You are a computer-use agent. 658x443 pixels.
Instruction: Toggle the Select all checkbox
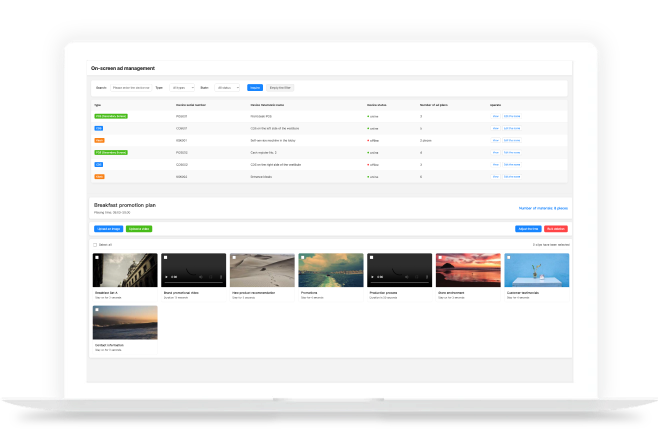(96, 244)
